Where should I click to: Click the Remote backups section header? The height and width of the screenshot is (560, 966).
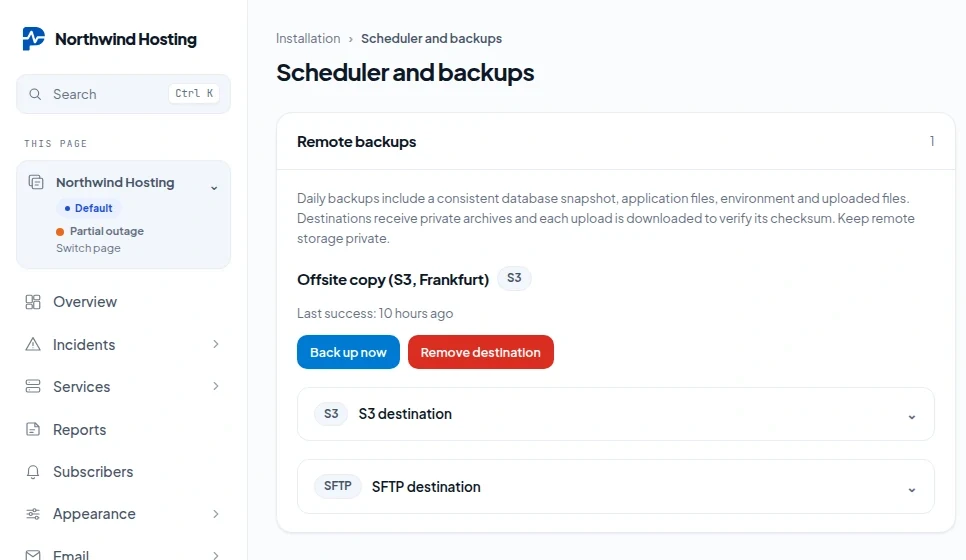[357, 142]
